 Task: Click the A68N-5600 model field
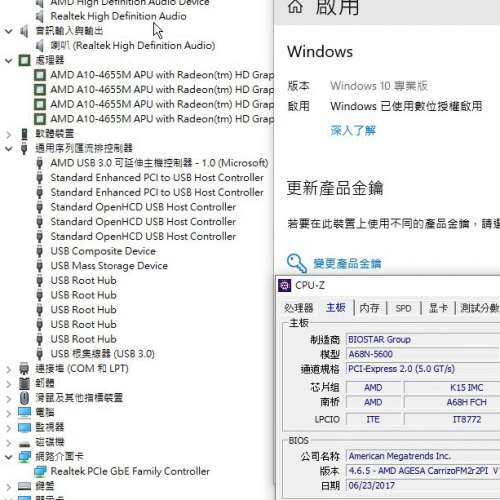[423, 354]
